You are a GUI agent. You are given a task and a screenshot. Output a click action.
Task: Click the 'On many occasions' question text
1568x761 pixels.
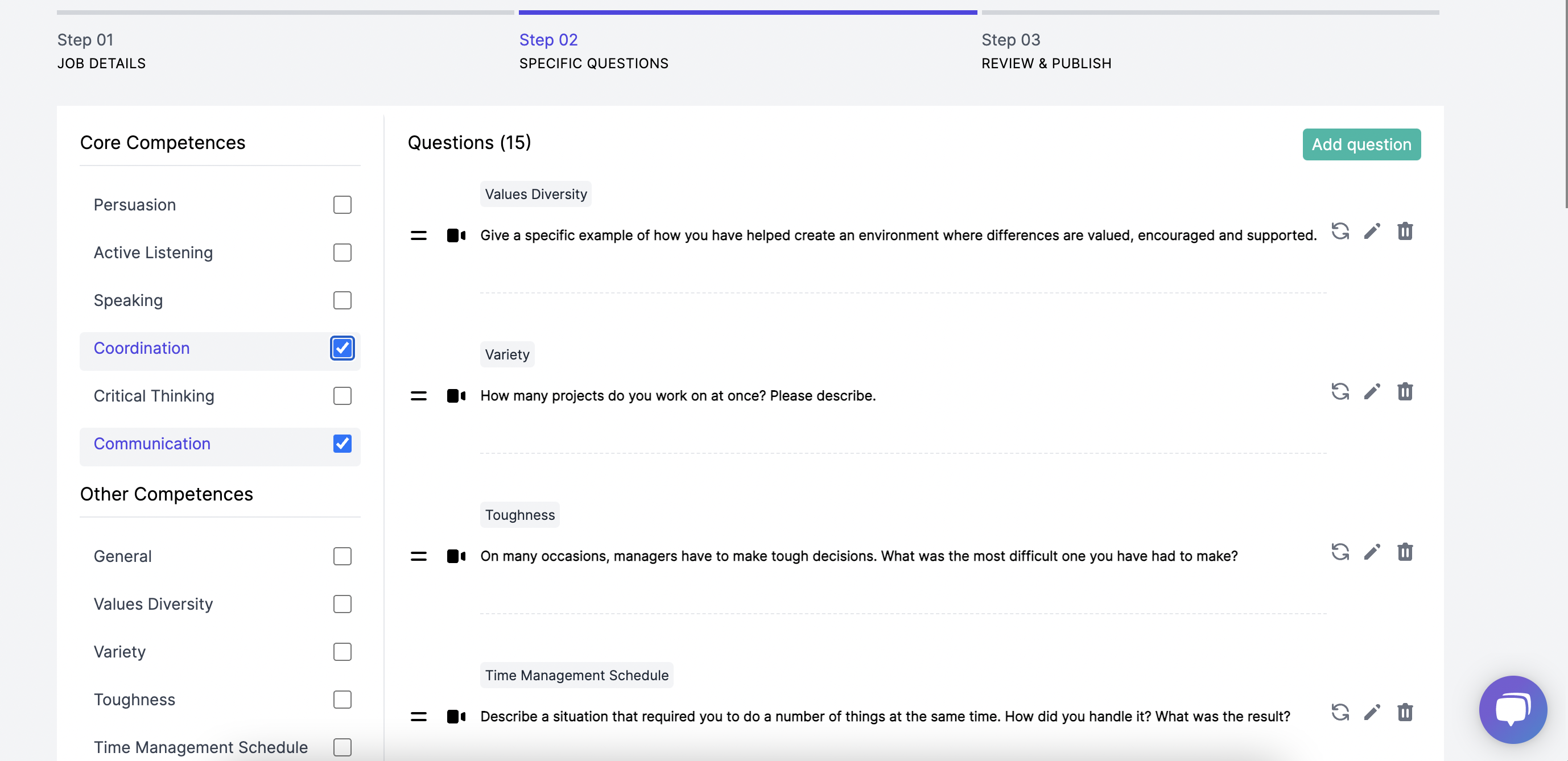point(859,556)
